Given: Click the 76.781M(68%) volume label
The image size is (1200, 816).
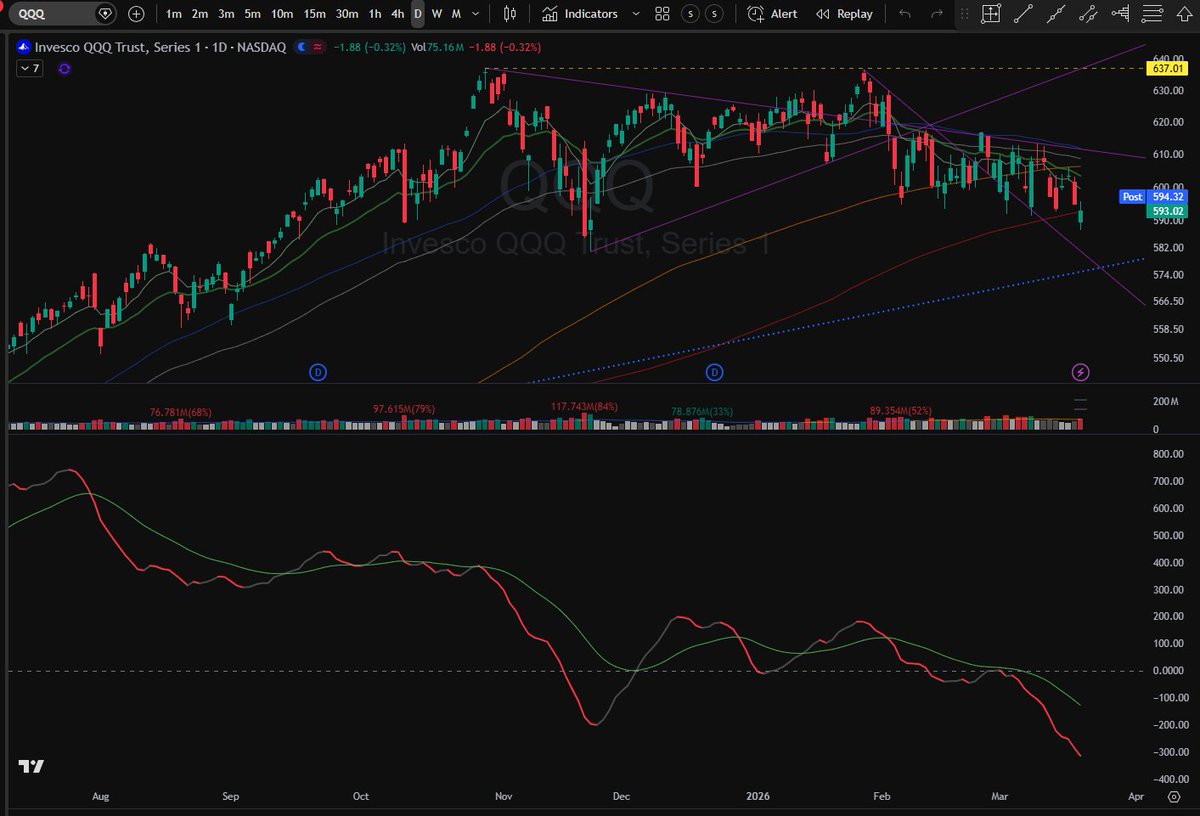Looking at the screenshot, I should [x=181, y=412].
